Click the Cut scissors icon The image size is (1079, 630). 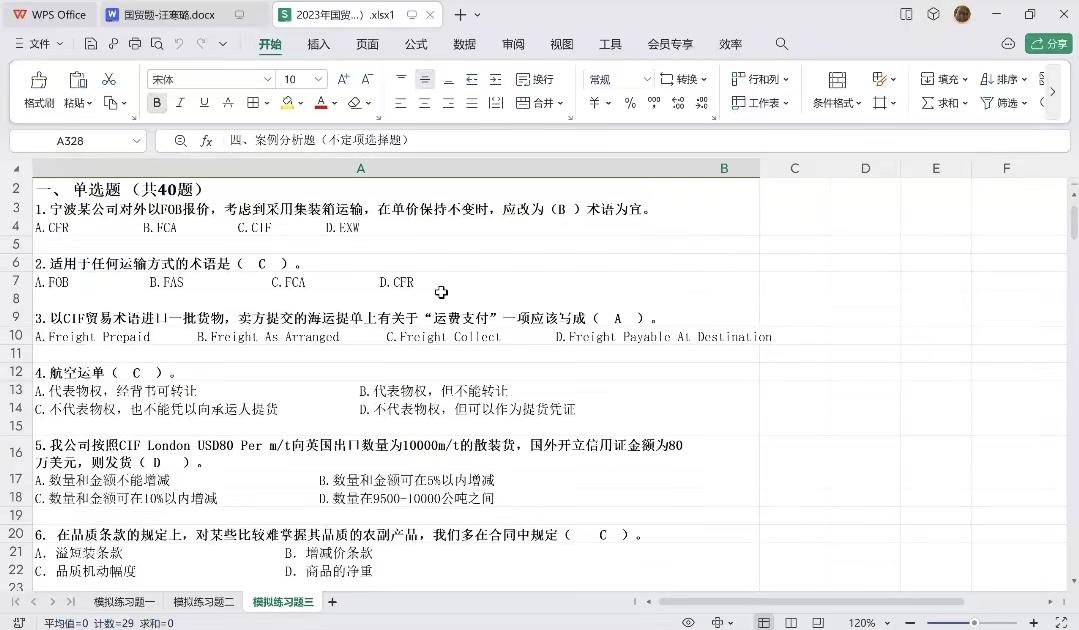pyautogui.click(x=109, y=79)
